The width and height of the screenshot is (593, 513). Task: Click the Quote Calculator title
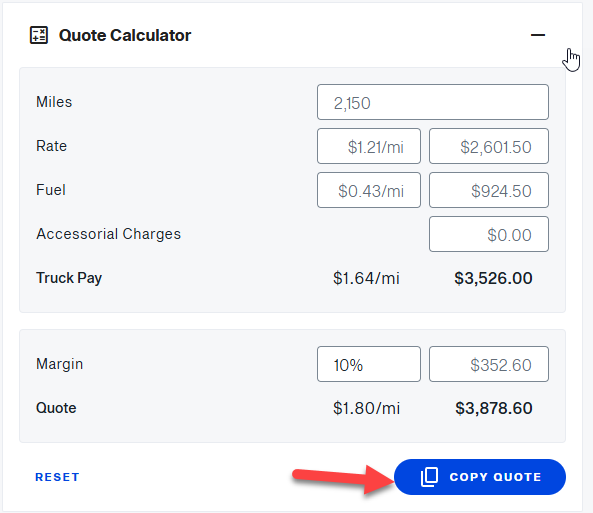click(125, 35)
